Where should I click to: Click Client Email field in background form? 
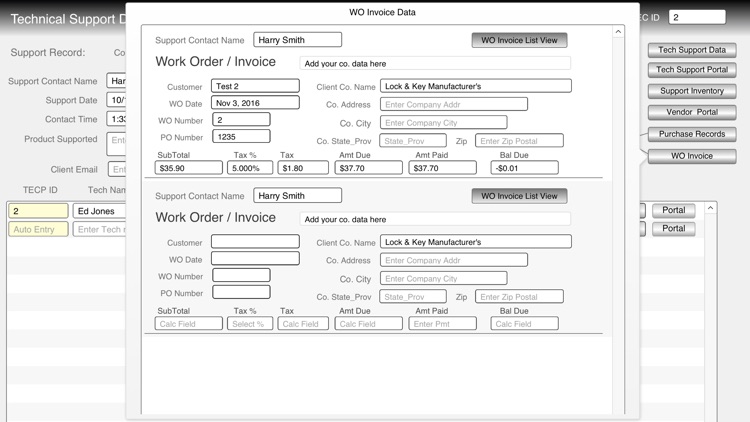tap(117, 169)
